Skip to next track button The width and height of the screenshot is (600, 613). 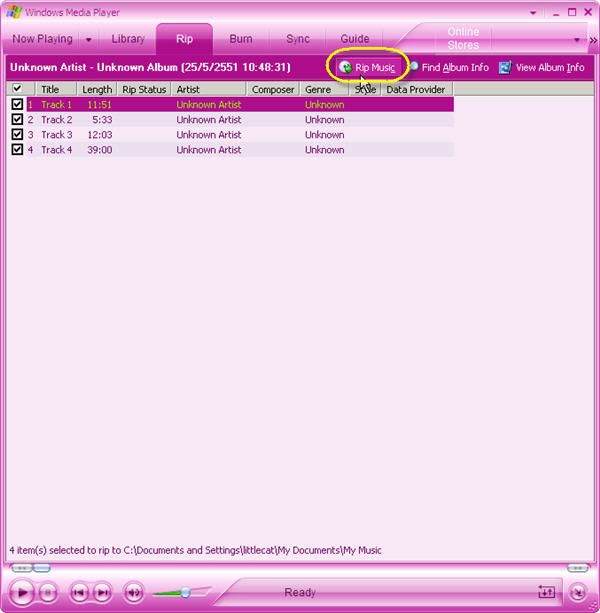coord(102,593)
